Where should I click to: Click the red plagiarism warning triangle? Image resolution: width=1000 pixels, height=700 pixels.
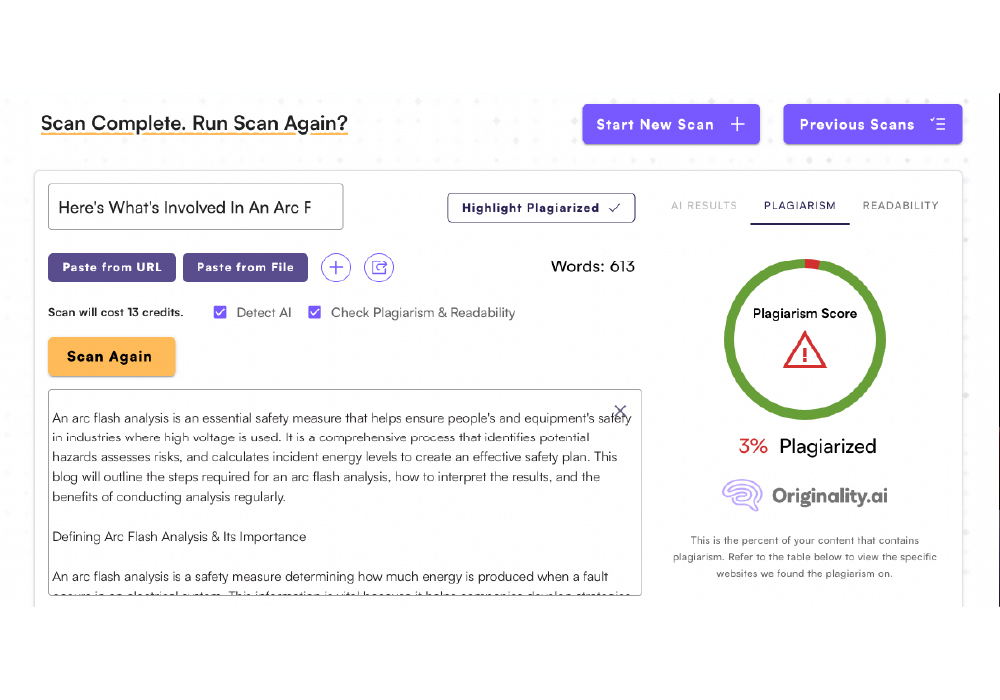coord(804,350)
